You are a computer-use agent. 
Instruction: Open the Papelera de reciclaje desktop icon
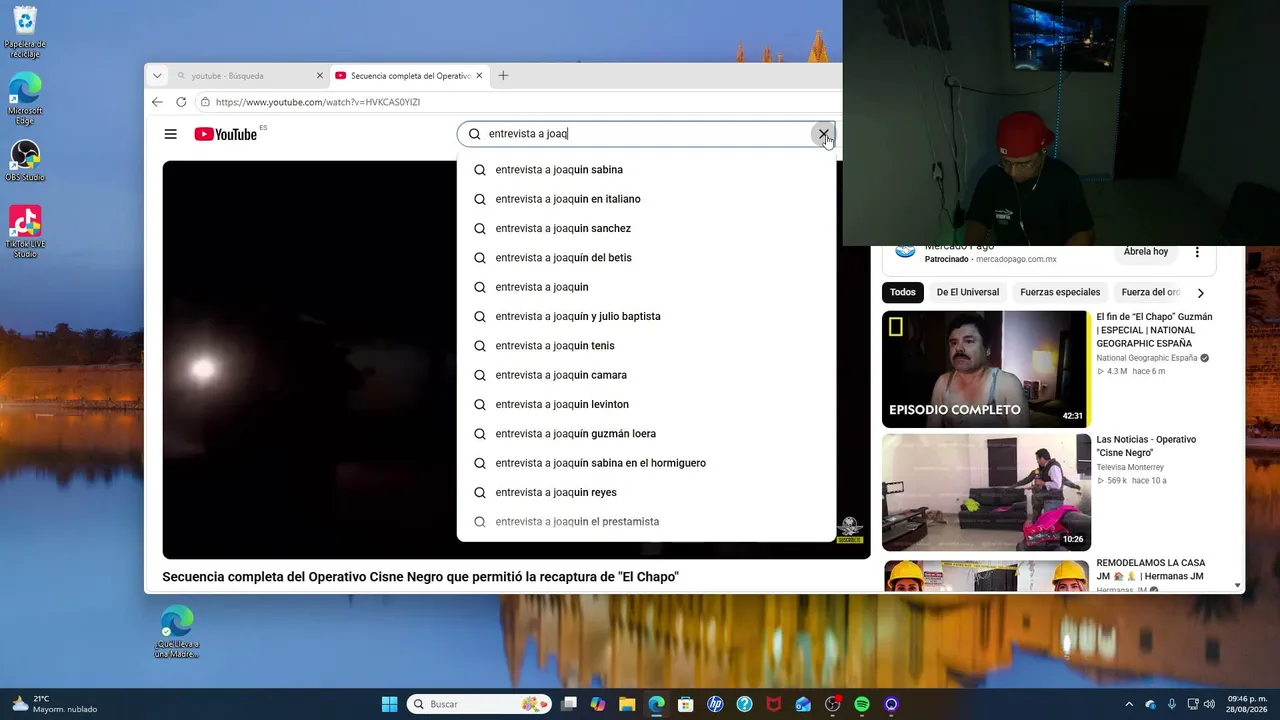click(25, 33)
